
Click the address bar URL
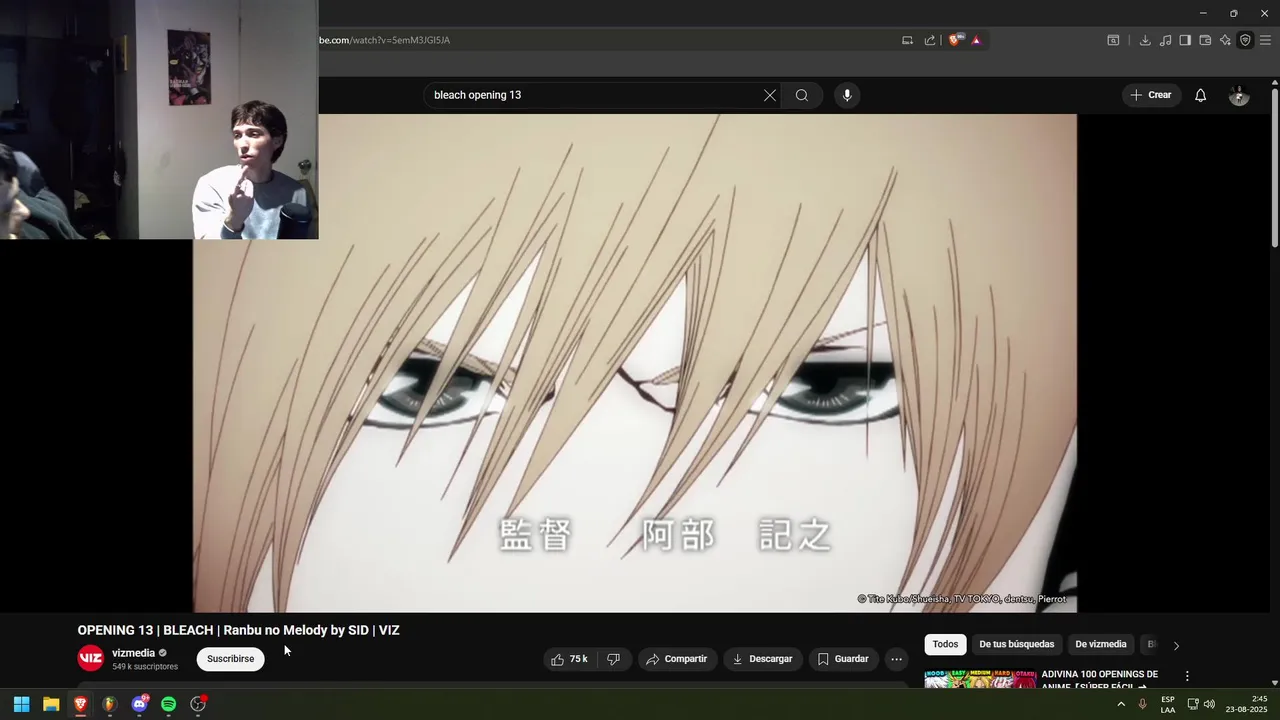click(384, 40)
